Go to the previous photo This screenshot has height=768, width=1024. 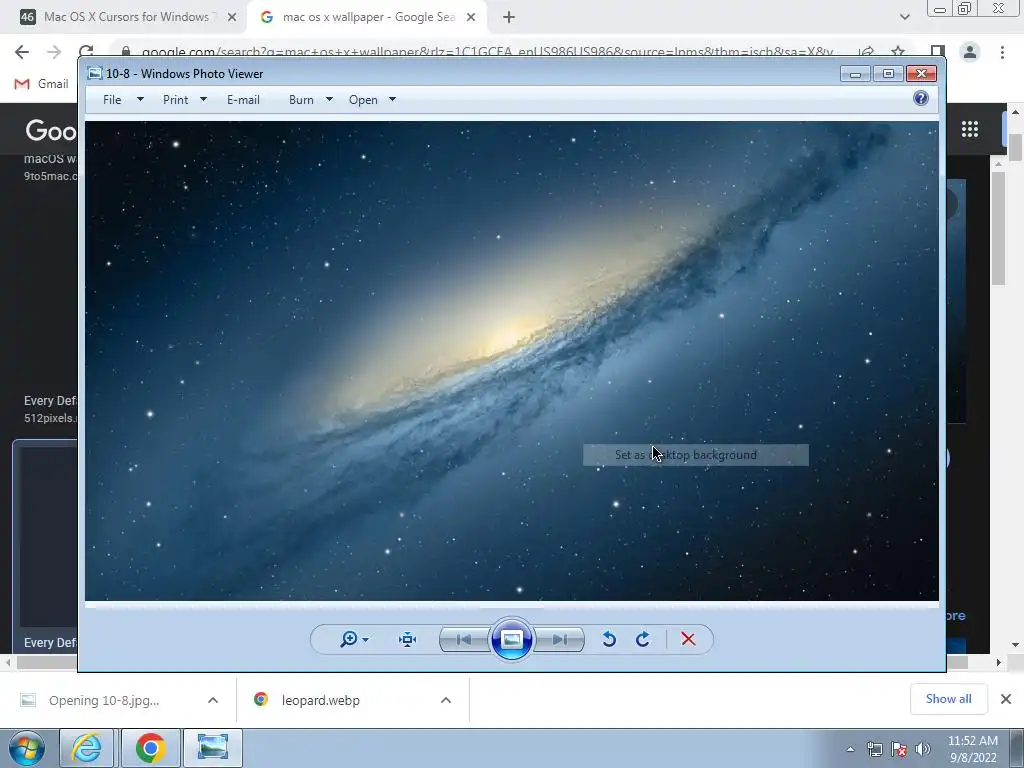464,639
